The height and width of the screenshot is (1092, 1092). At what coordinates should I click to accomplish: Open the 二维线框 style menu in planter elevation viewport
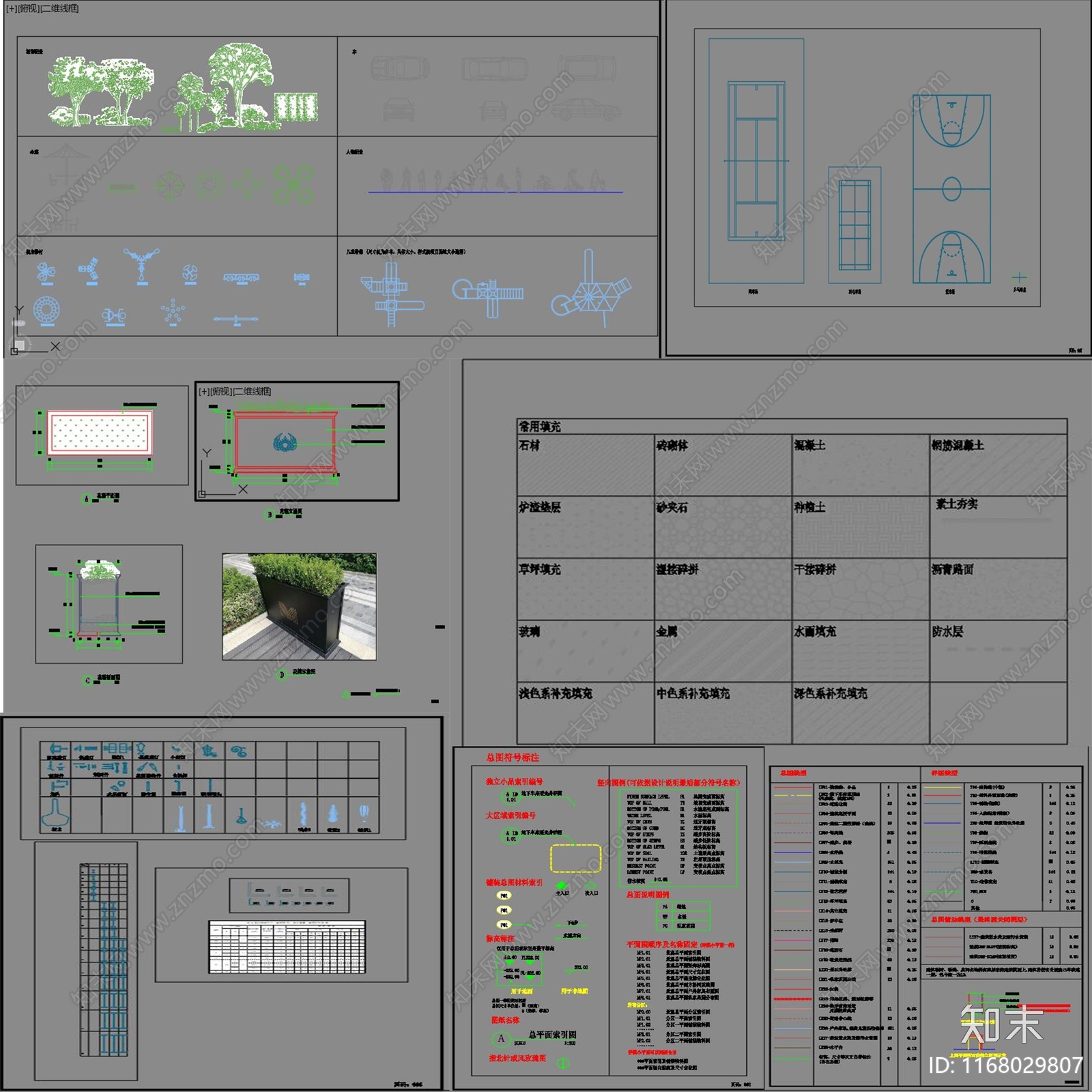253,391
